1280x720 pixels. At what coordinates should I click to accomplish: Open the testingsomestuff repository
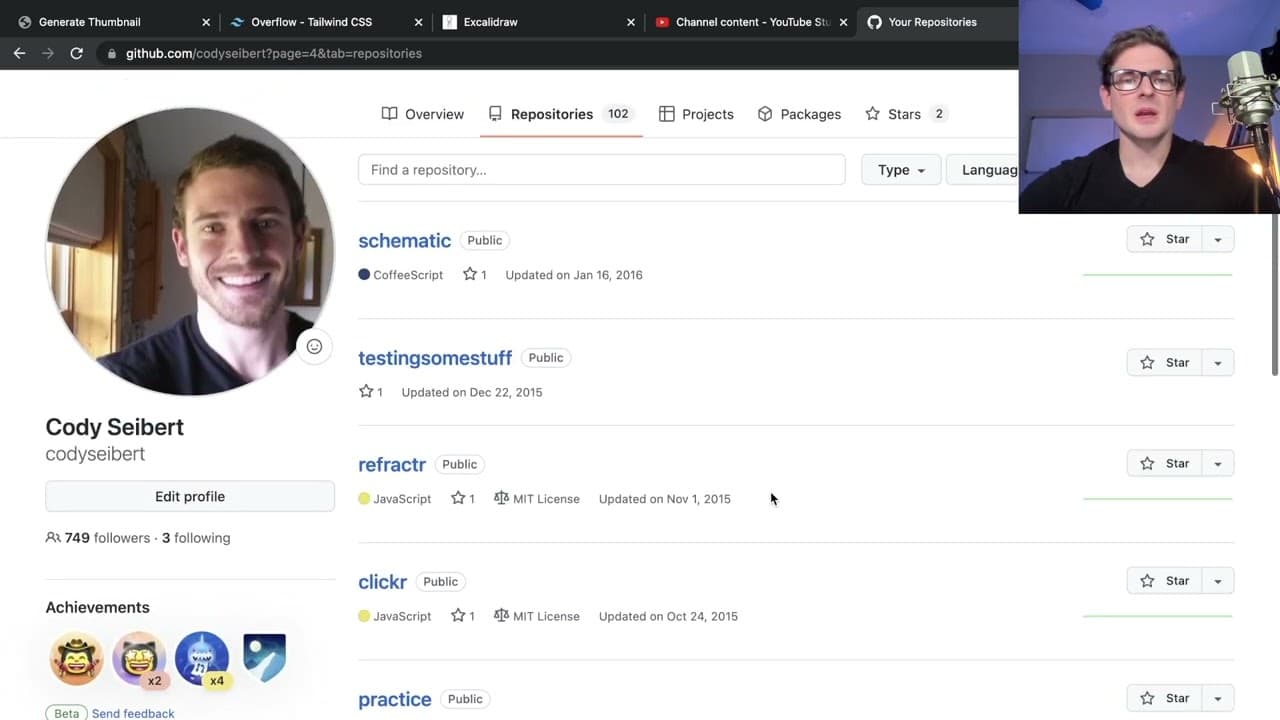click(x=435, y=358)
